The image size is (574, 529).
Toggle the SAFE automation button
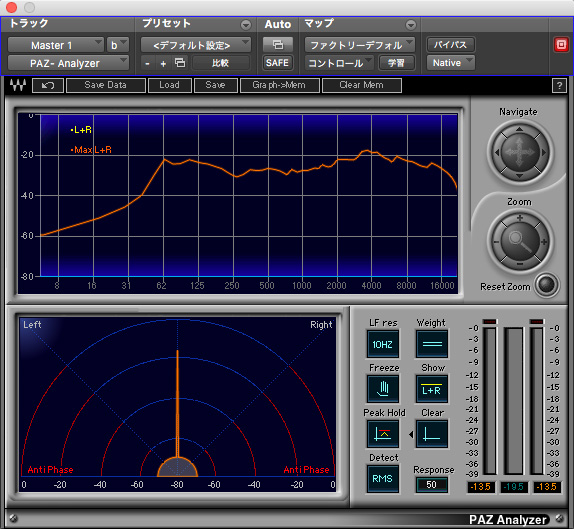tap(277, 63)
